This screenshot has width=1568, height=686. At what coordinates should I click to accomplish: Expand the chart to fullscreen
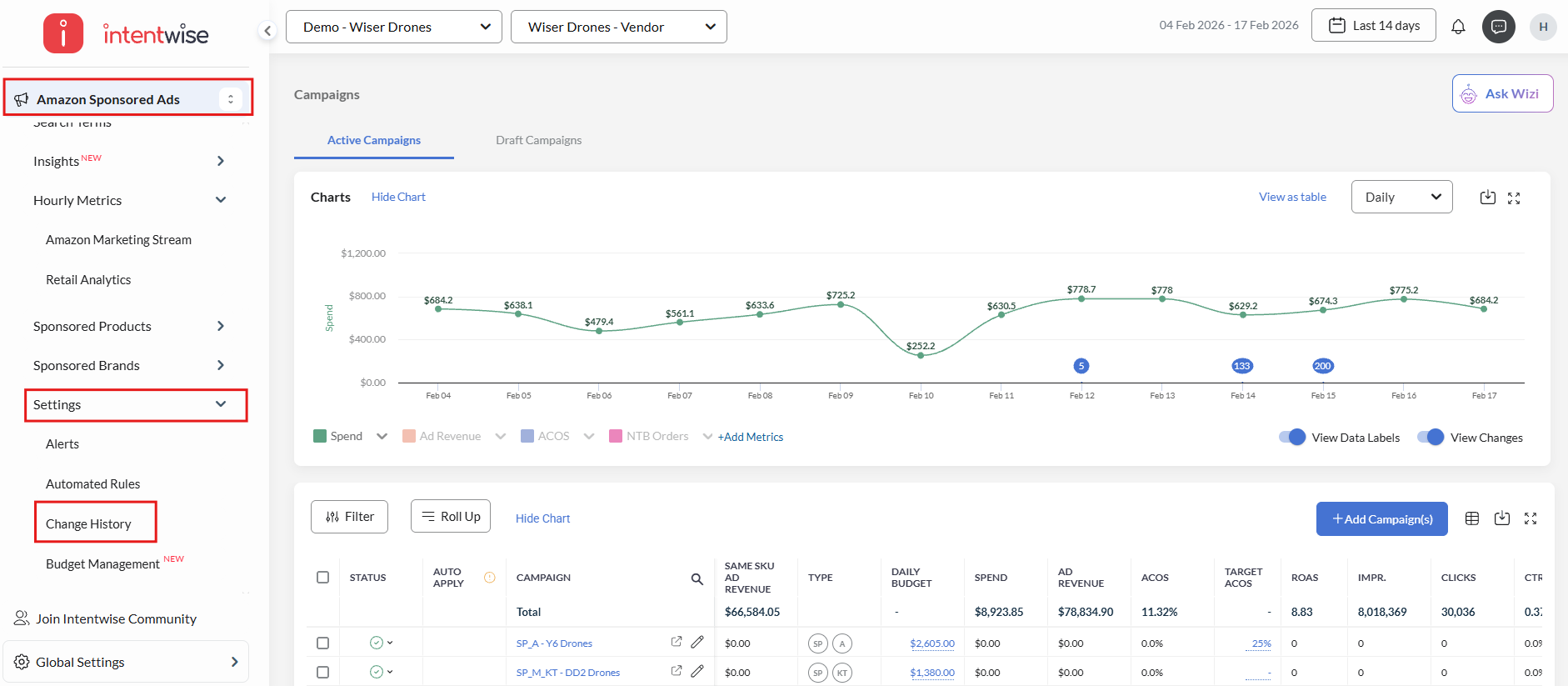coord(1514,198)
